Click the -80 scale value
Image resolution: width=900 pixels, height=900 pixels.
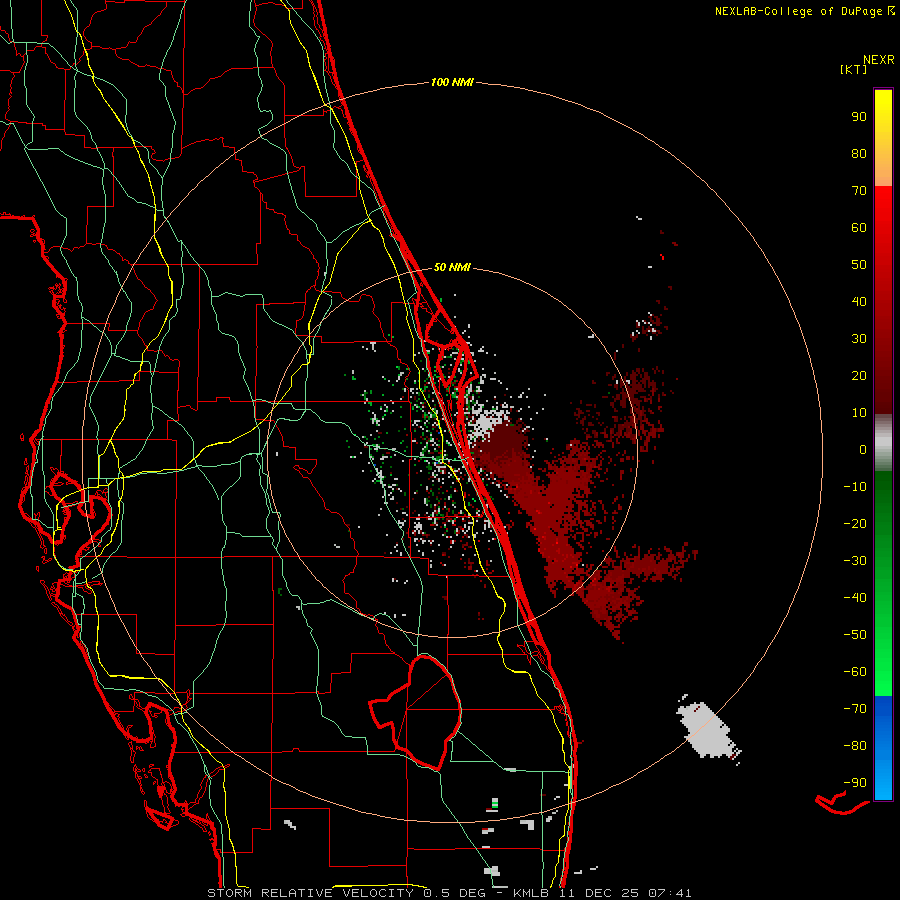[x=855, y=746]
